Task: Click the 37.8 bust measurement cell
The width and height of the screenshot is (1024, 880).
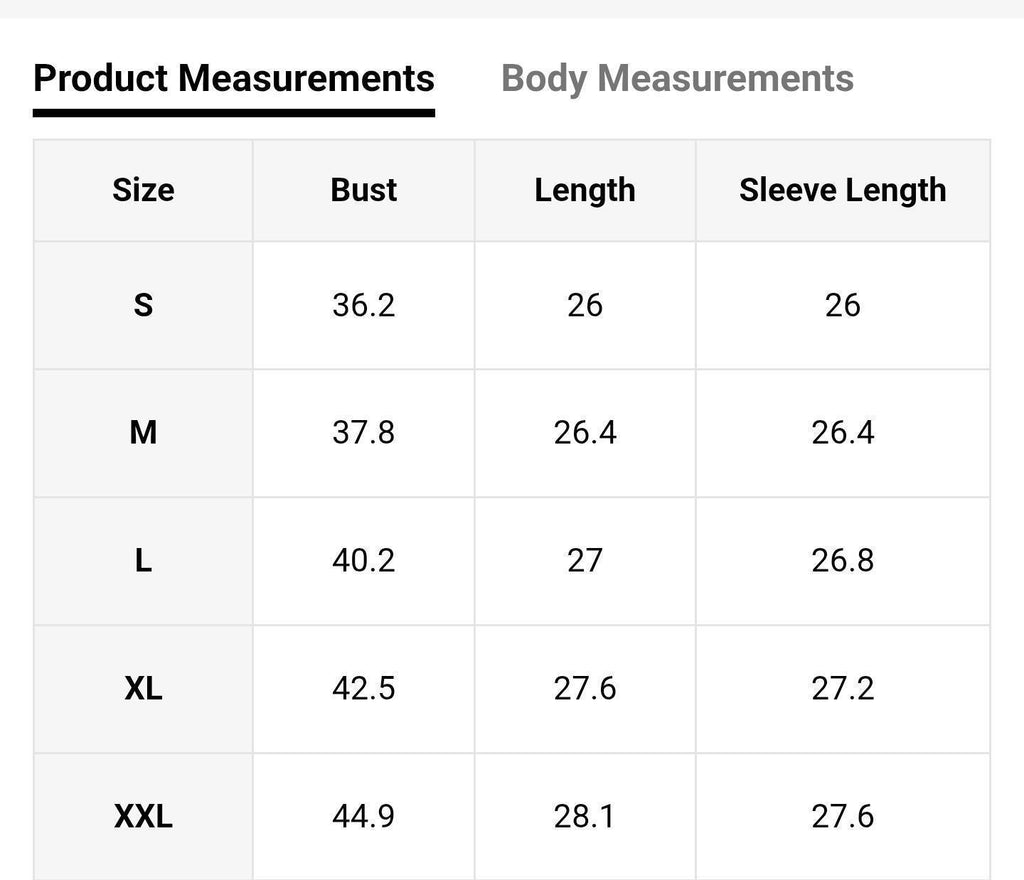Action: pyautogui.click(x=363, y=433)
